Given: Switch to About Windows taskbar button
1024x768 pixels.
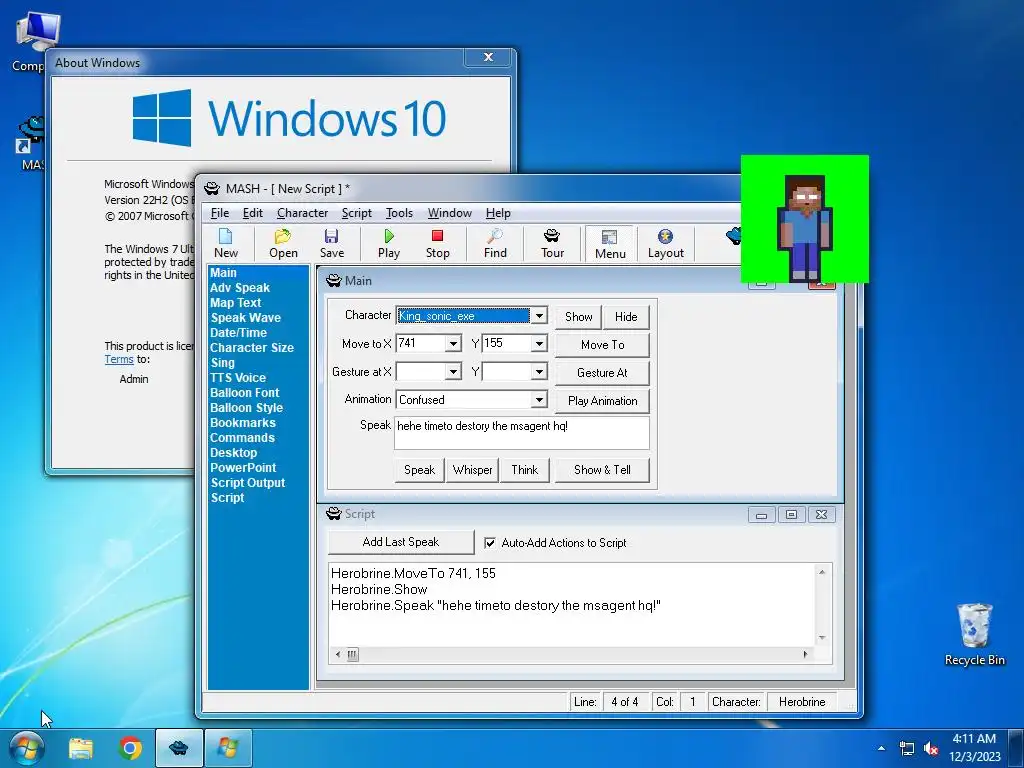Looking at the screenshot, I should 228,748.
